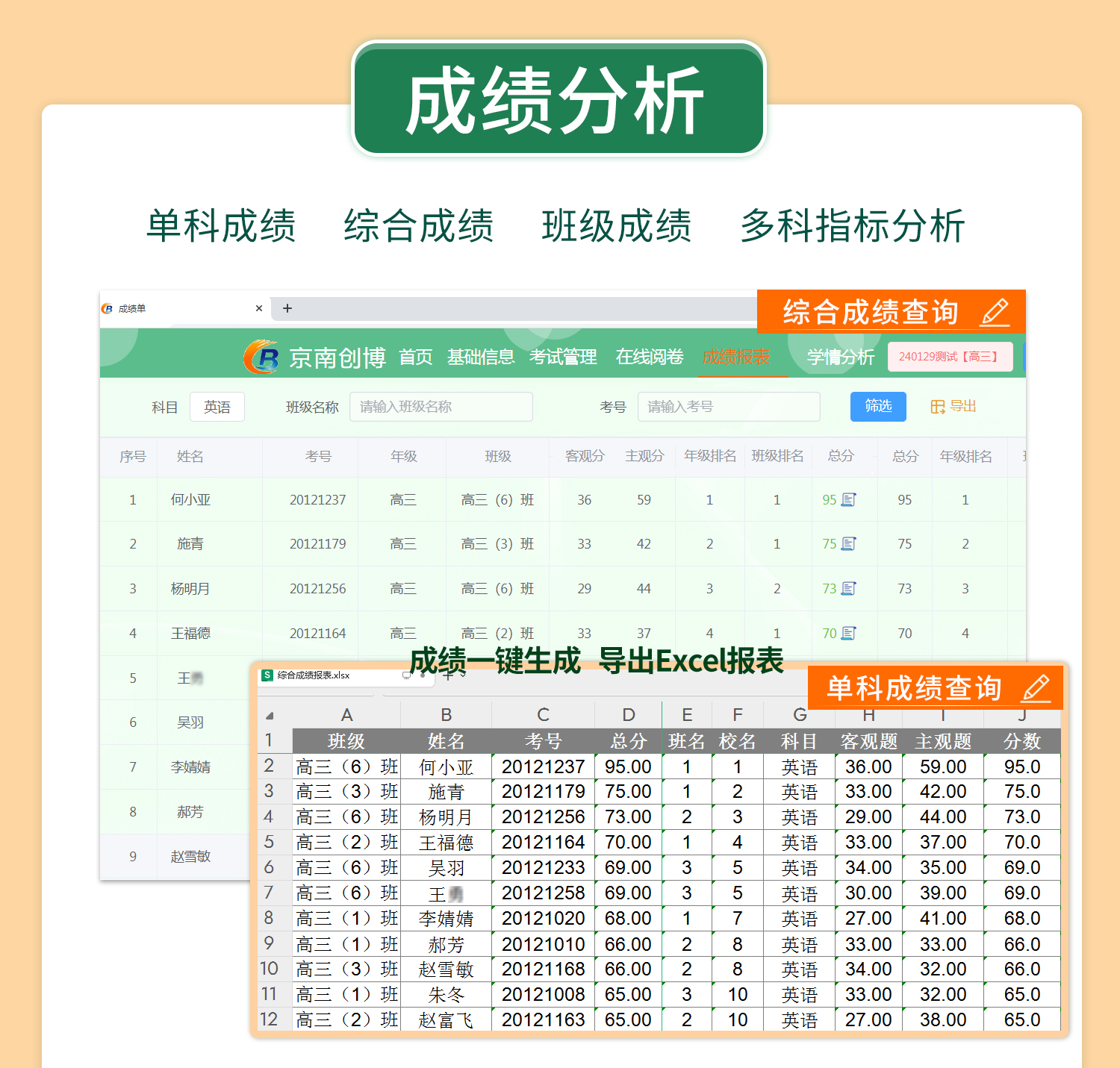Viewport: 1120px width, 1068px height.
Task: Close the 成绩单 browser tab
Action: pyautogui.click(x=259, y=308)
